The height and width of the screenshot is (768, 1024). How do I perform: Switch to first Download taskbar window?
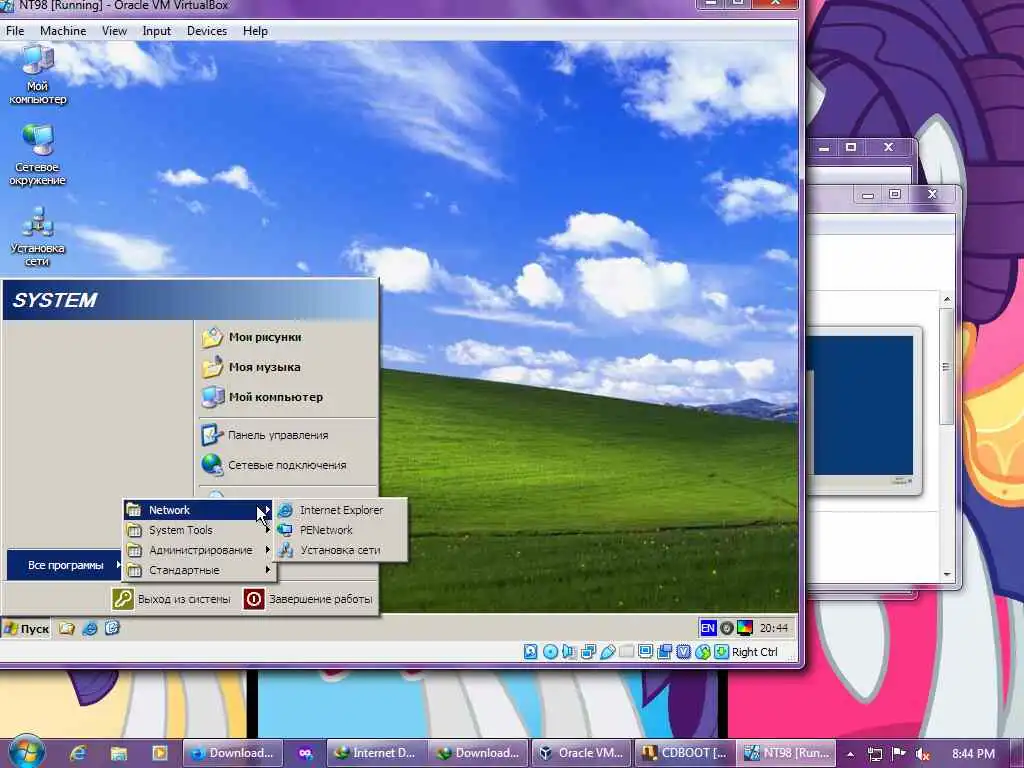click(232, 753)
